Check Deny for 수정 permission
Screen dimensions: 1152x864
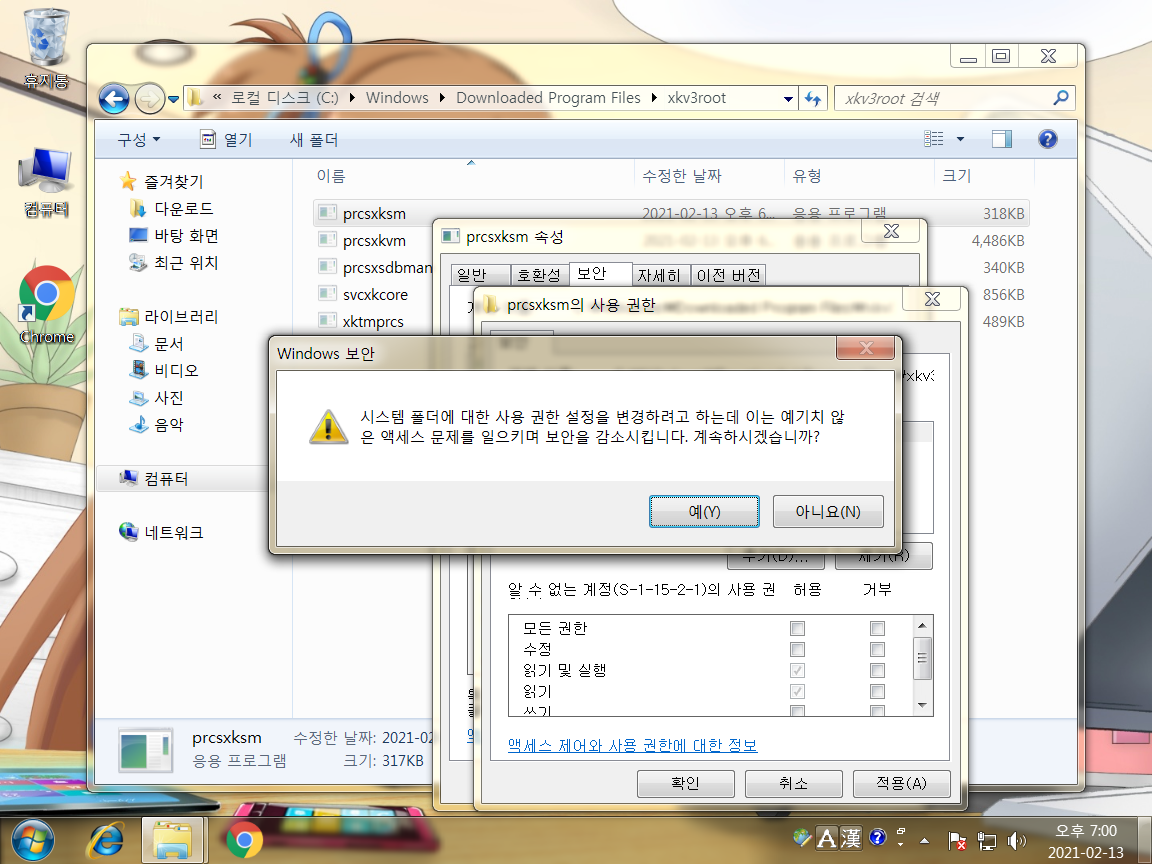[x=877, y=649]
